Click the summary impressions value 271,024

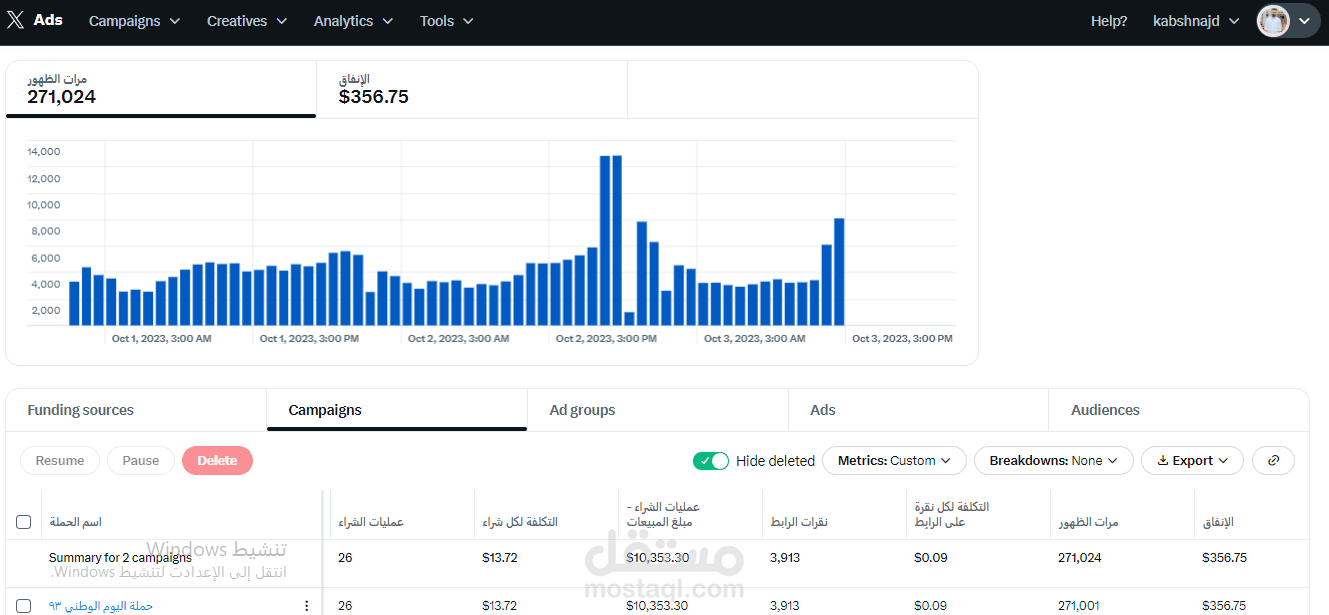click(x=1080, y=557)
